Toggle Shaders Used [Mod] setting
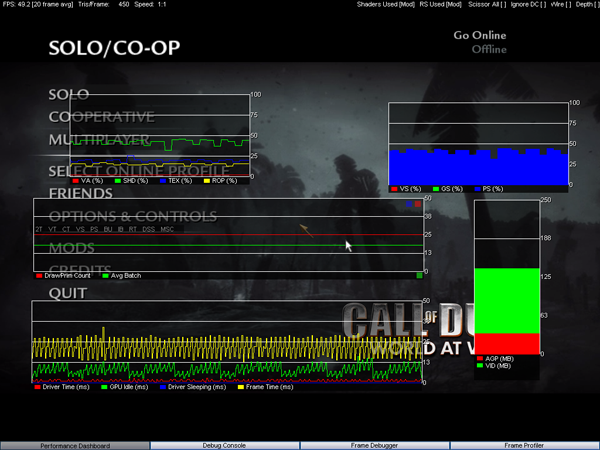Image resolution: width=600 pixels, height=450 pixels. [386, 5]
